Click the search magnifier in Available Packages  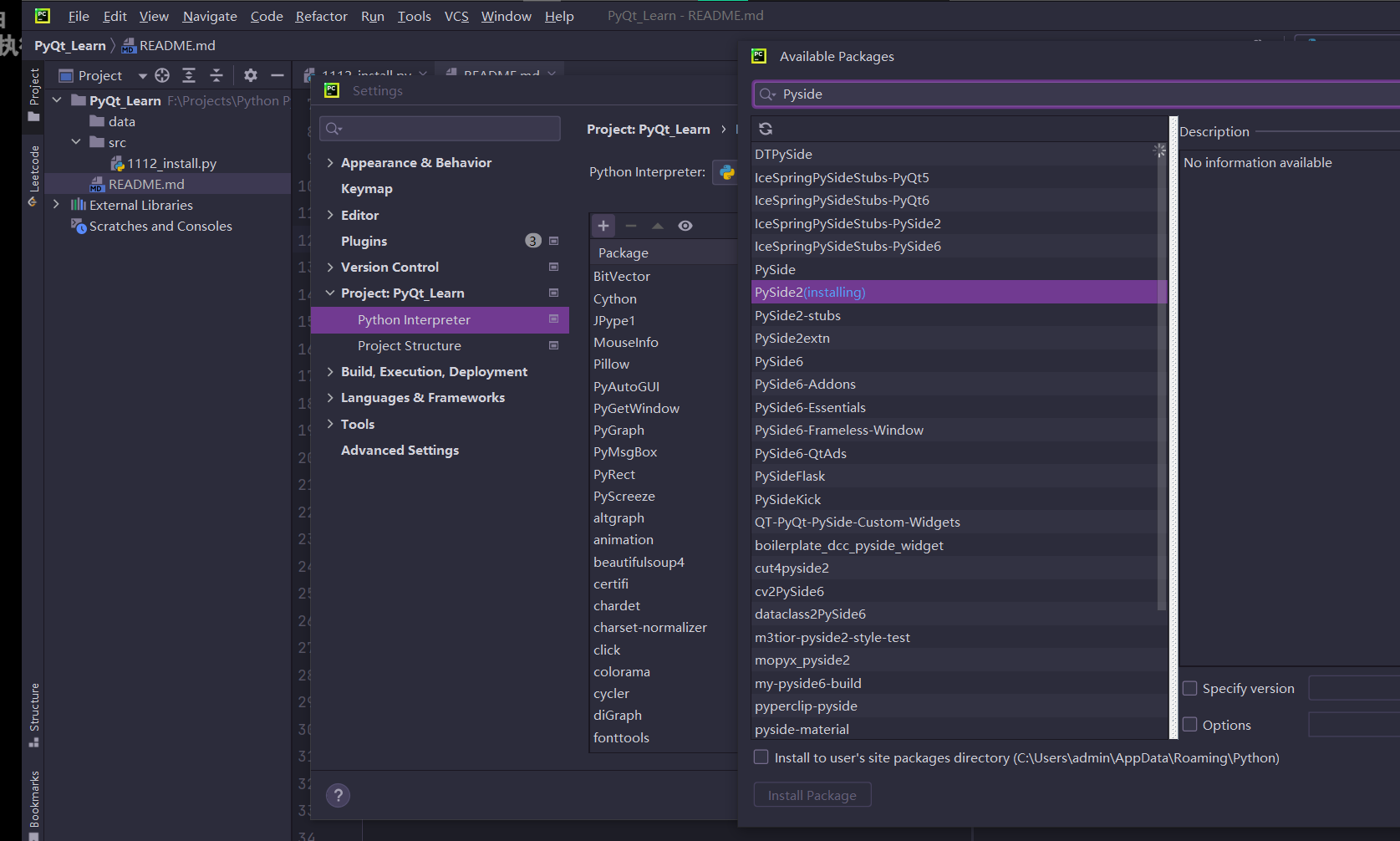pos(767,94)
